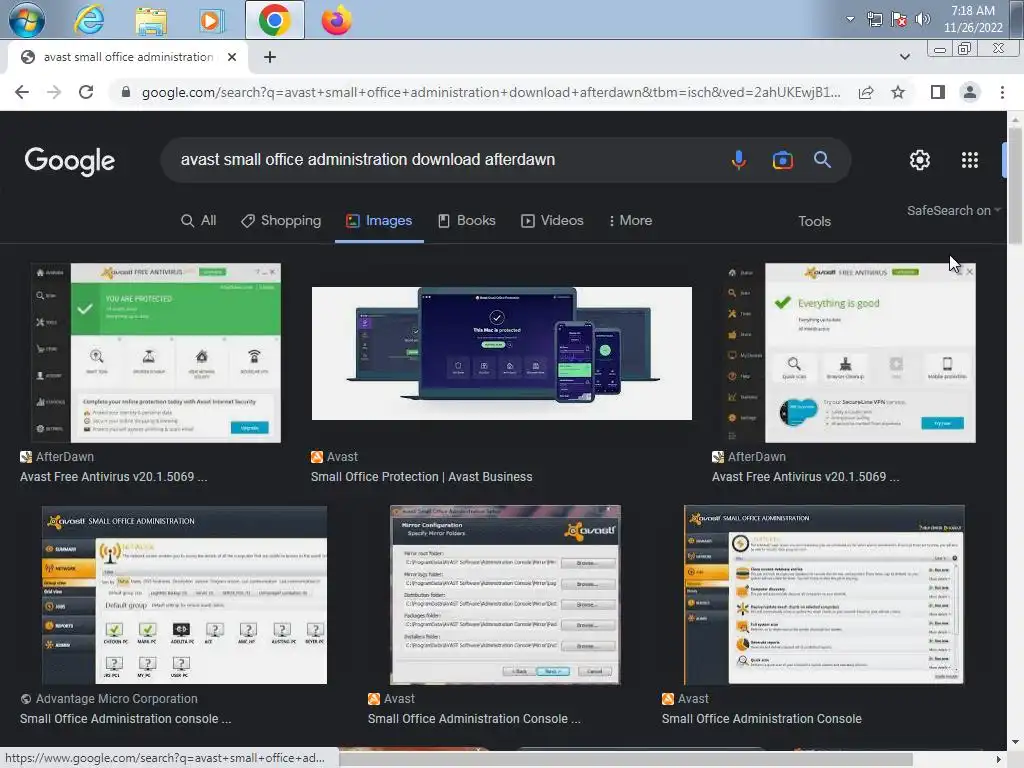1024x768 pixels.
Task: Open 'Small Office Protection | Avast Business' link
Action: point(422,477)
